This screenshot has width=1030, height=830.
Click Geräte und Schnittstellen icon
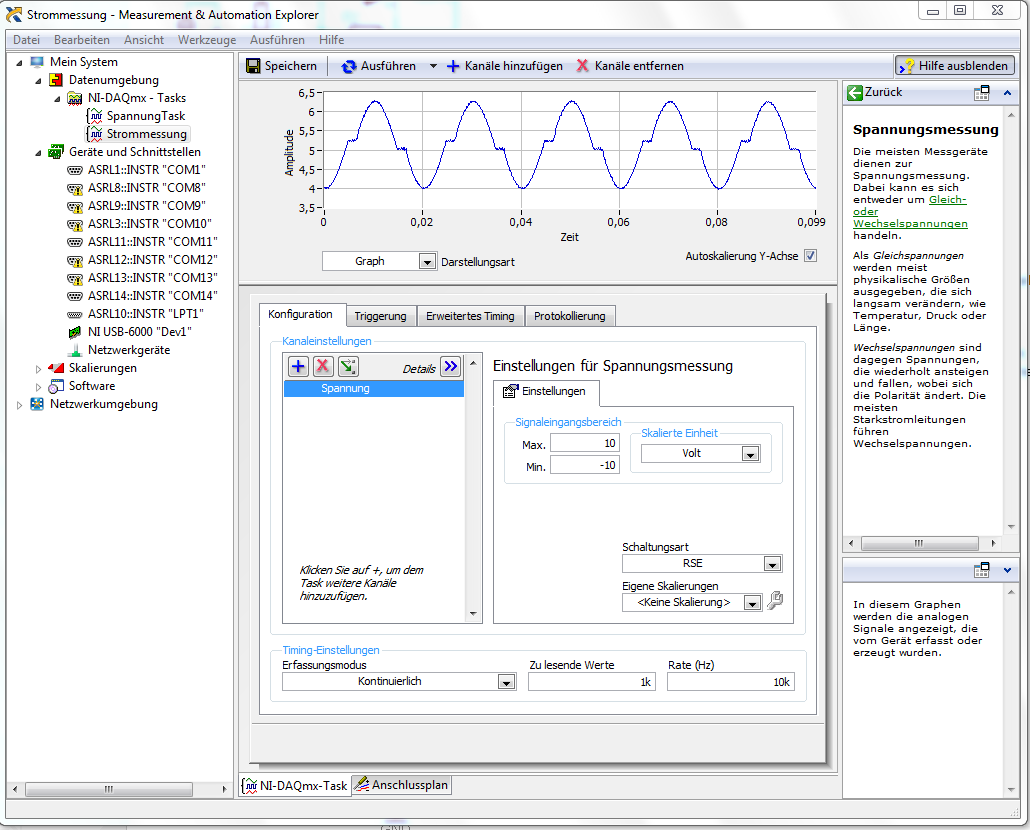[x=56, y=152]
